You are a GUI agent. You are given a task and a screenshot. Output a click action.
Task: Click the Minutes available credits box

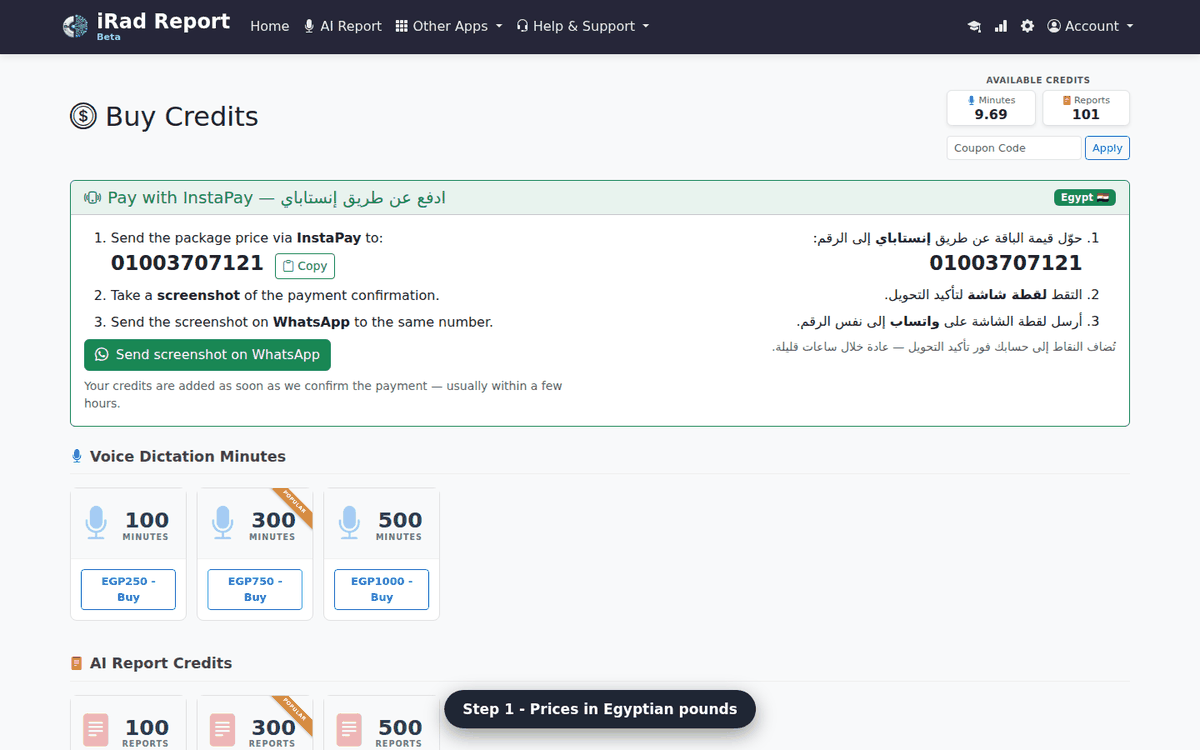[x=991, y=108]
